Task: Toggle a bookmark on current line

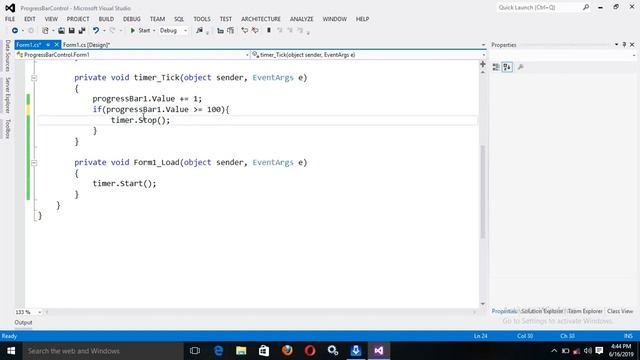Action: 269,31
